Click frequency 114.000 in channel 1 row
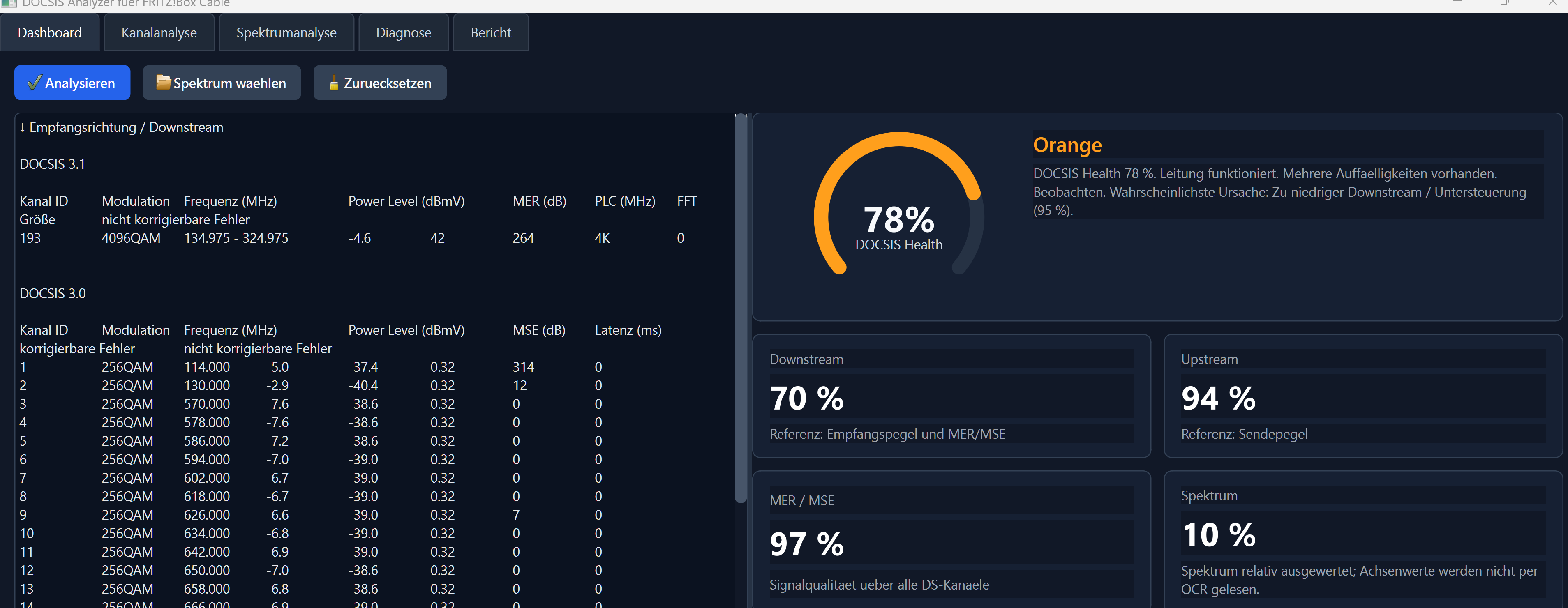This screenshot has height=608, width=1568. click(x=207, y=367)
